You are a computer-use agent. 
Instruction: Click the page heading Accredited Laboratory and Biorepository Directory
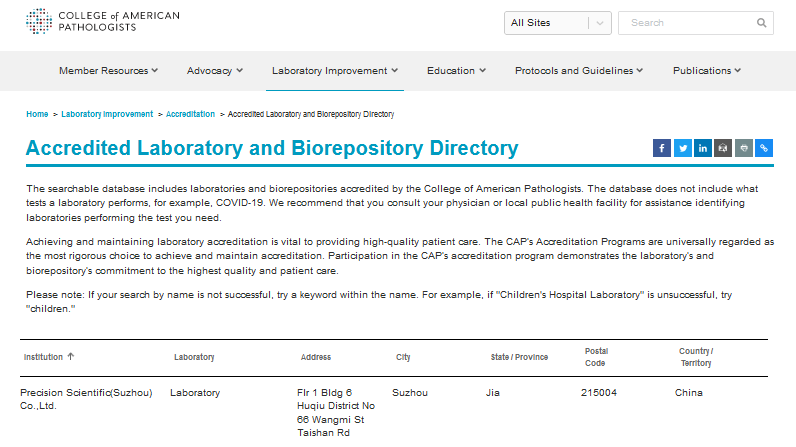[272, 148]
